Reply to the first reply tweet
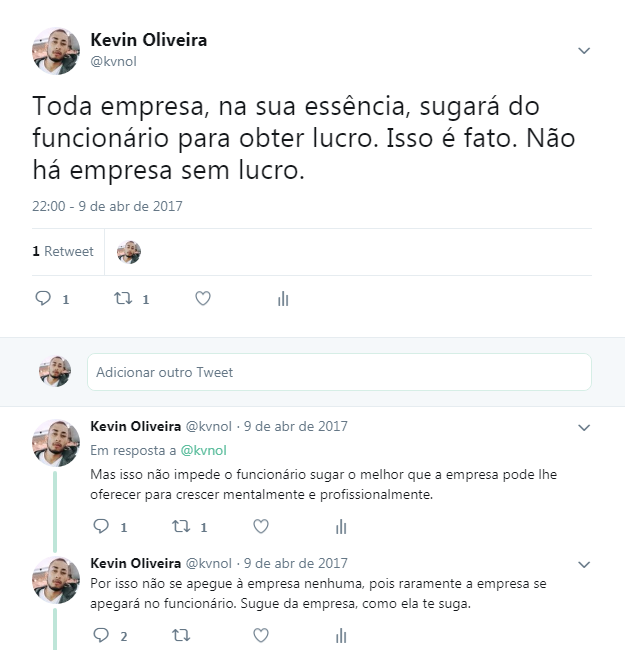The width and height of the screenshot is (625, 650). click(101, 526)
